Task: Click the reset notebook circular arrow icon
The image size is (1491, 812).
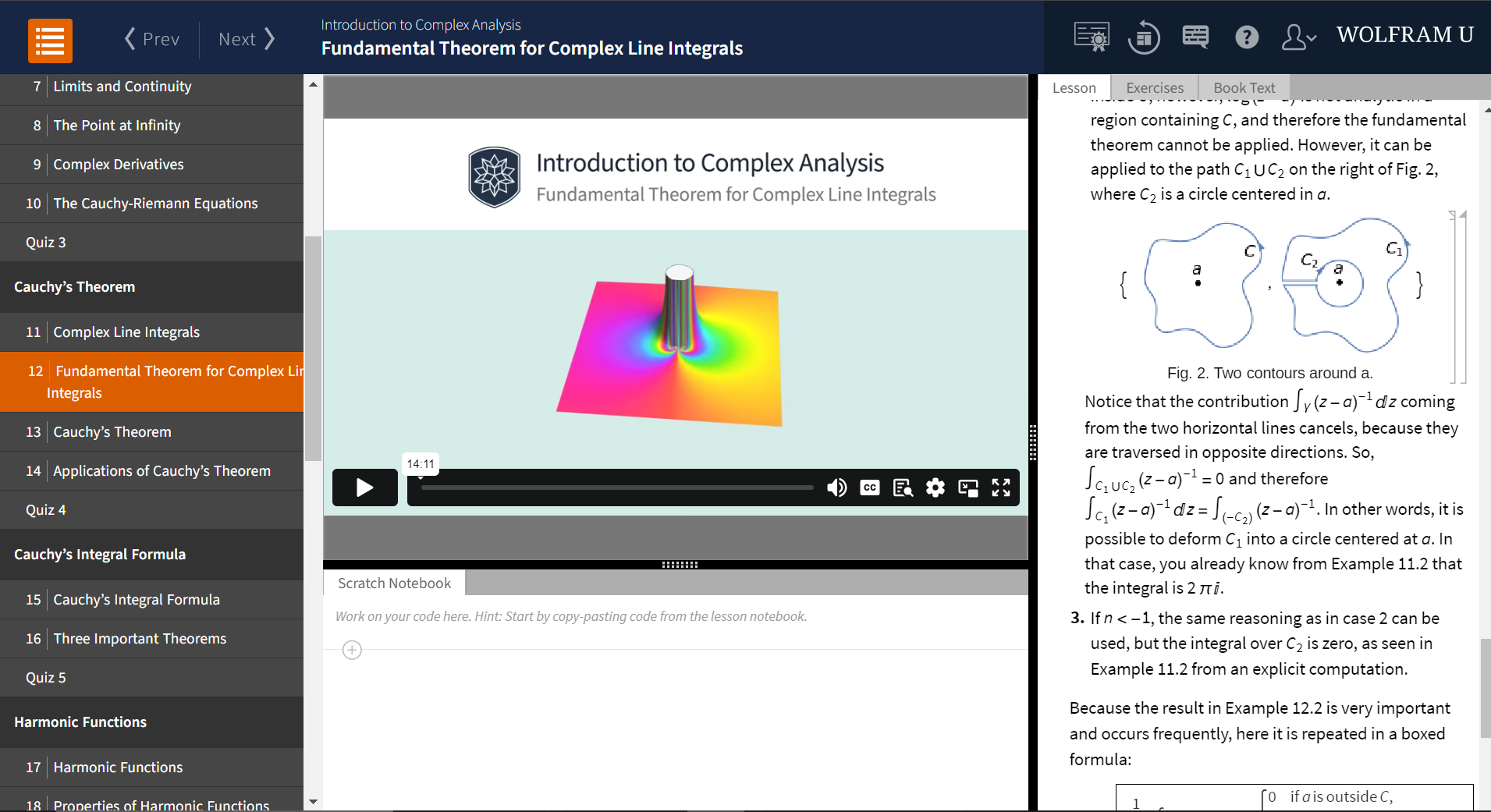Action: [1144, 37]
